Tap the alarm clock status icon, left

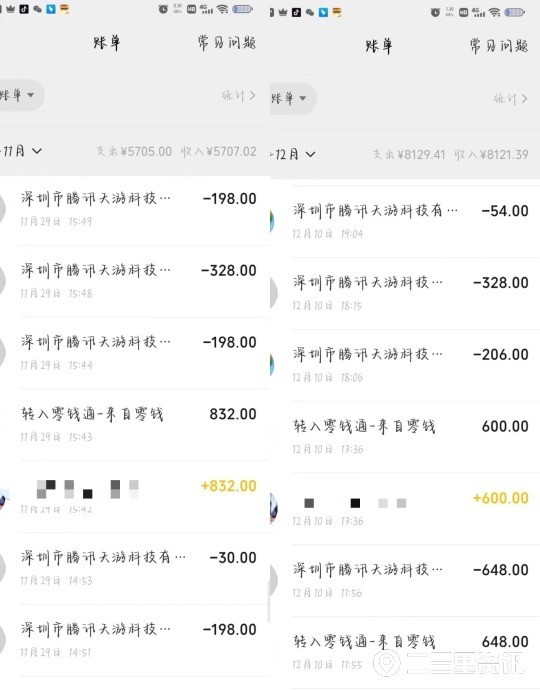(163, 9)
